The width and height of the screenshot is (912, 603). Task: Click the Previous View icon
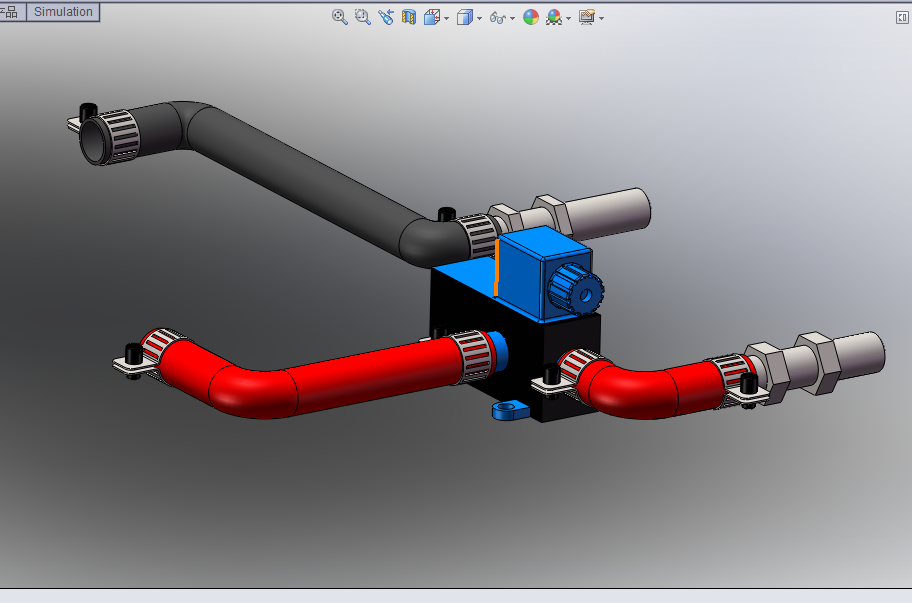386,17
